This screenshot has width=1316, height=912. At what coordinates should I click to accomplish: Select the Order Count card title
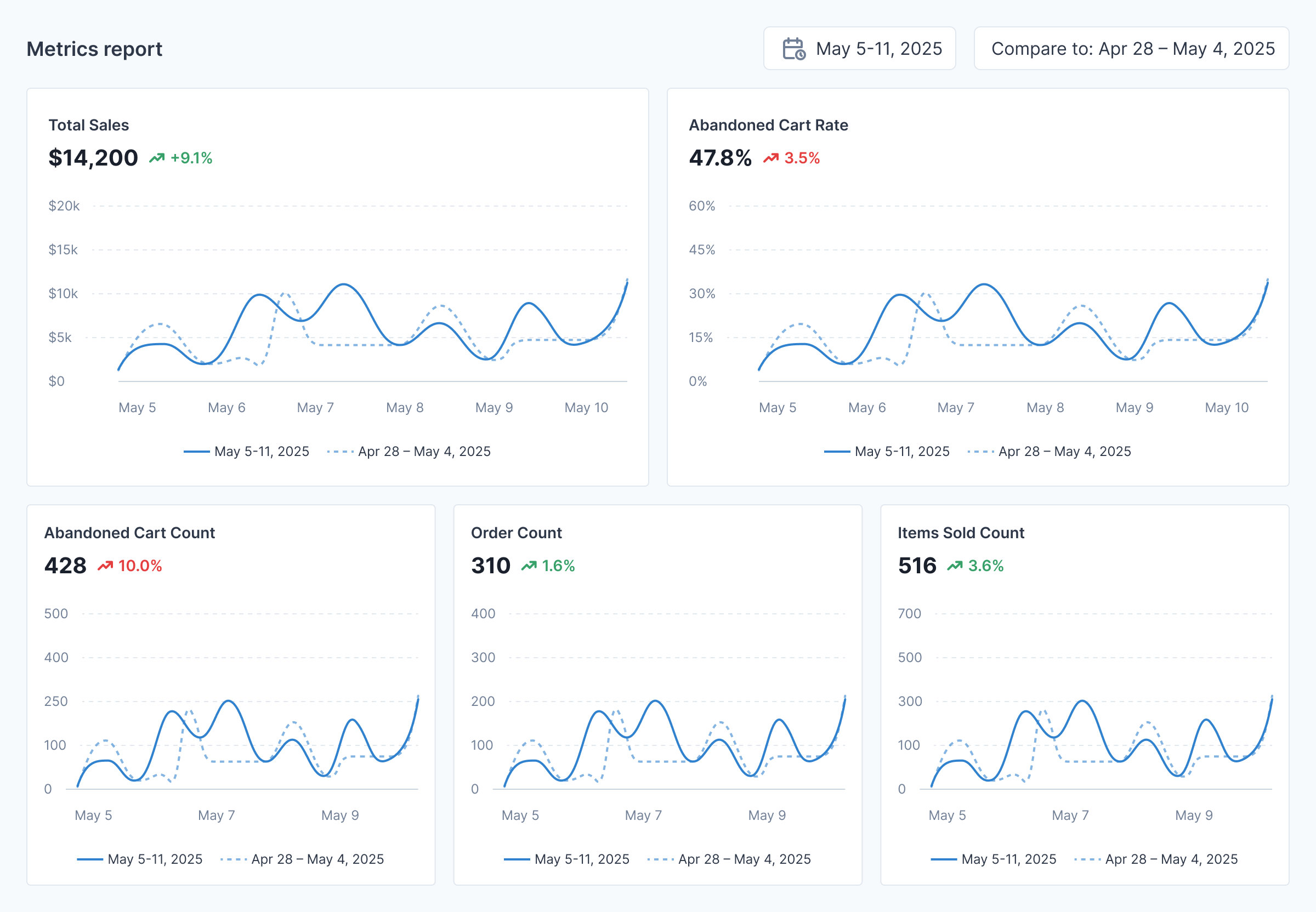tap(515, 533)
